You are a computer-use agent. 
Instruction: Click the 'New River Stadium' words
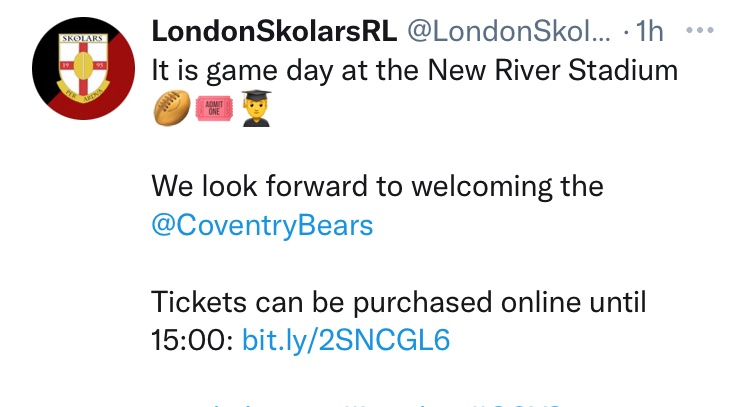[x=553, y=70]
